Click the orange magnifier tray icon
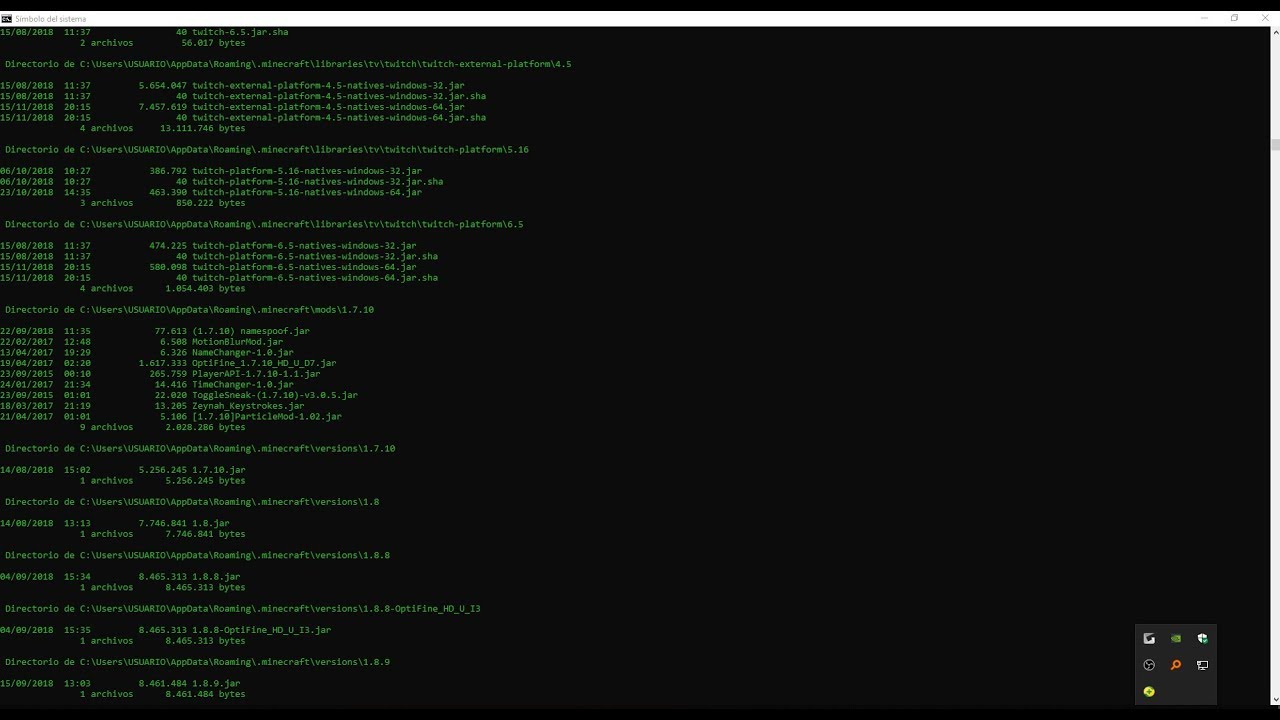Screen dimensions: 1280x720 [1176, 665]
